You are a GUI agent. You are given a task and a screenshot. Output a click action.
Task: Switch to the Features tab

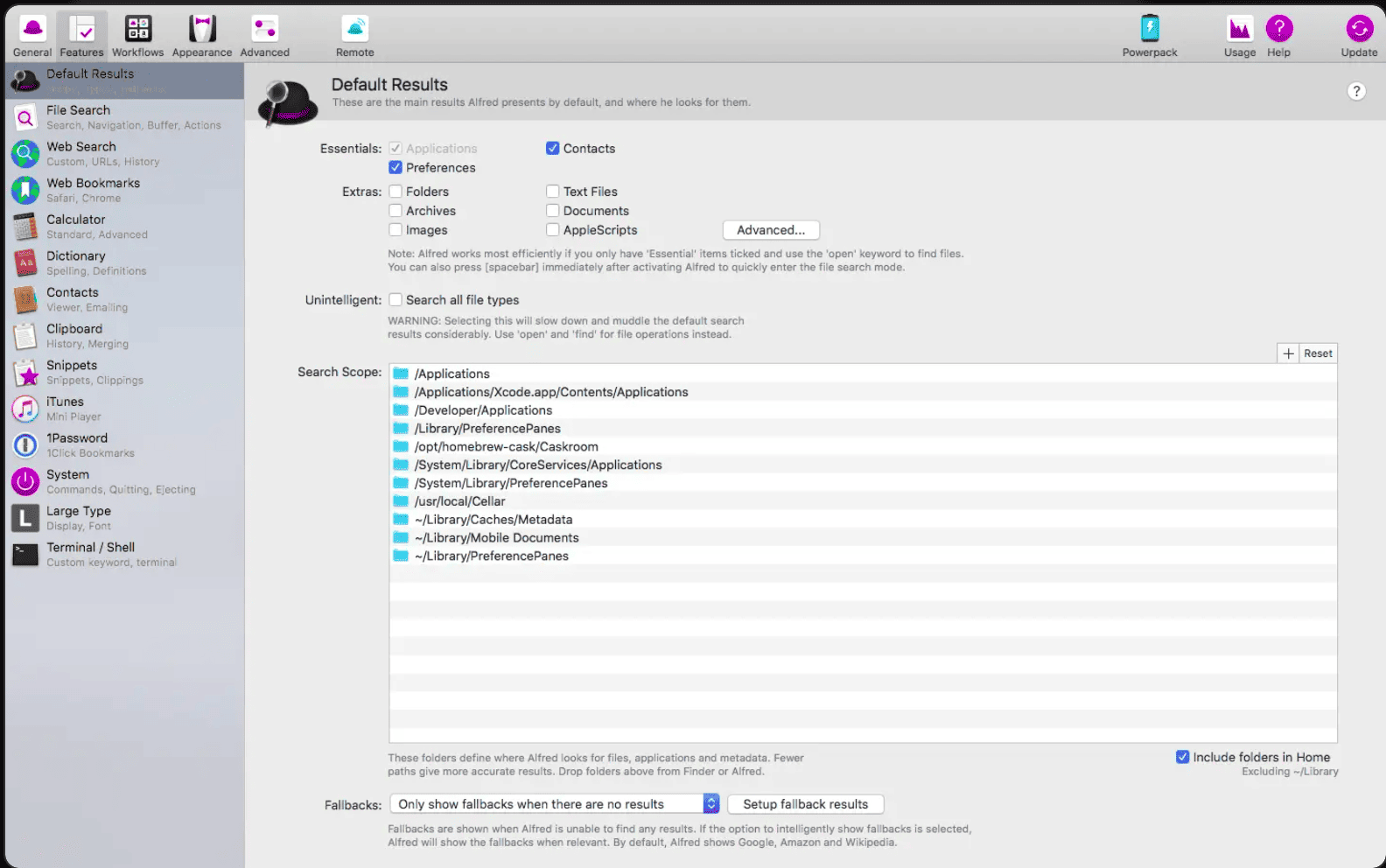pyautogui.click(x=81, y=36)
